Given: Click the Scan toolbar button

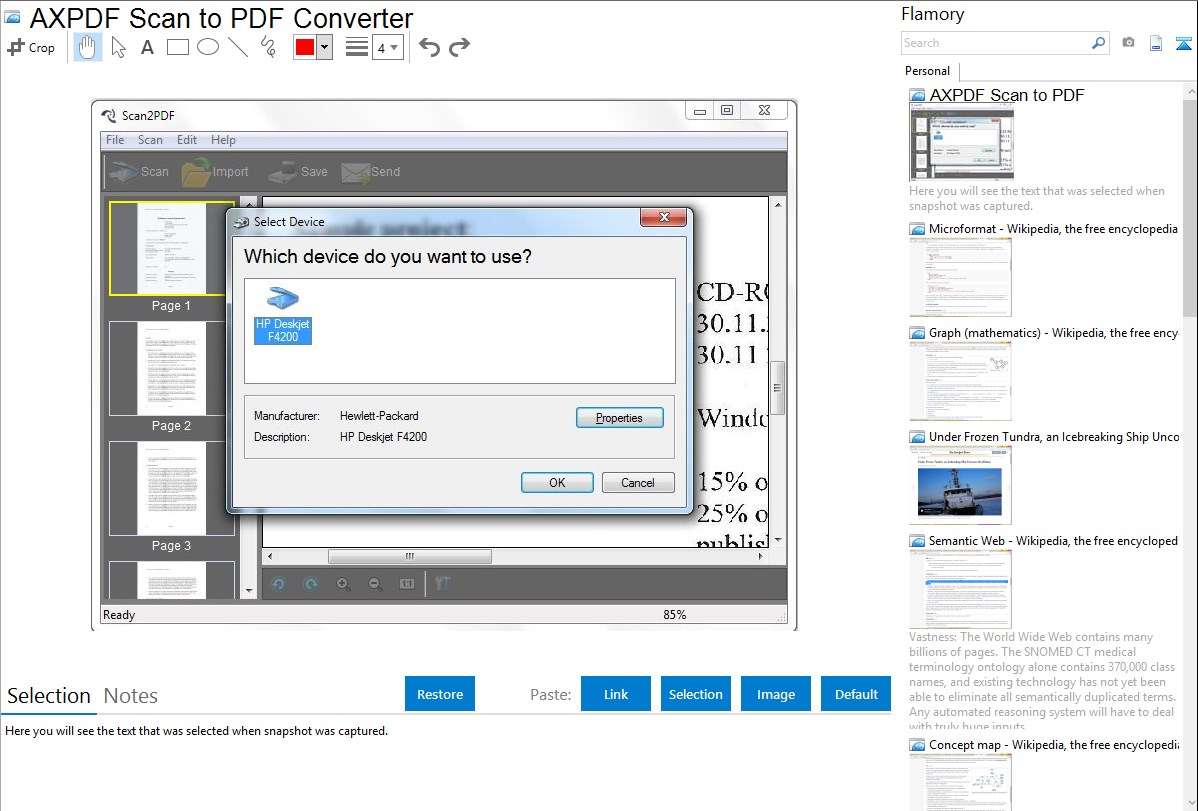Looking at the screenshot, I should click(x=139, y=172).
